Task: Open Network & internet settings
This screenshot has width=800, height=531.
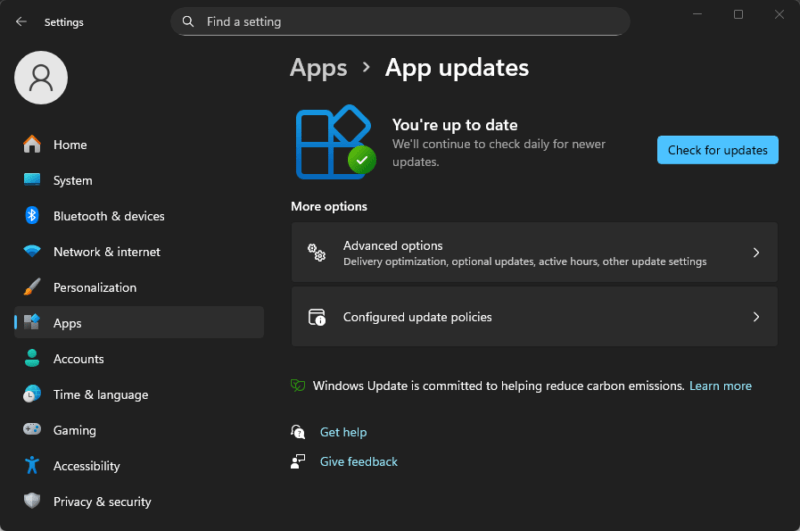Action: tap(139, 251)
